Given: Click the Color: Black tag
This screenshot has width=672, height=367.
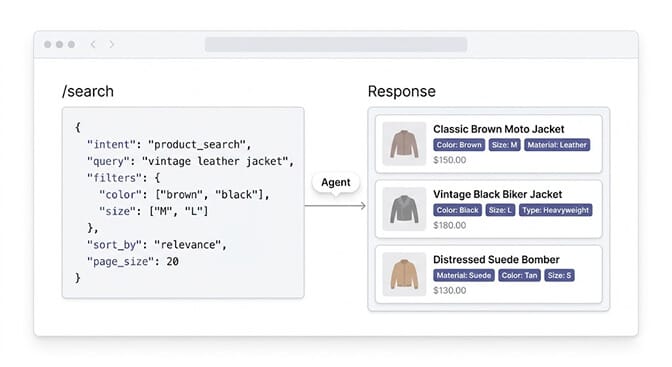Looking at the screenshot, I should coord(457,210).
